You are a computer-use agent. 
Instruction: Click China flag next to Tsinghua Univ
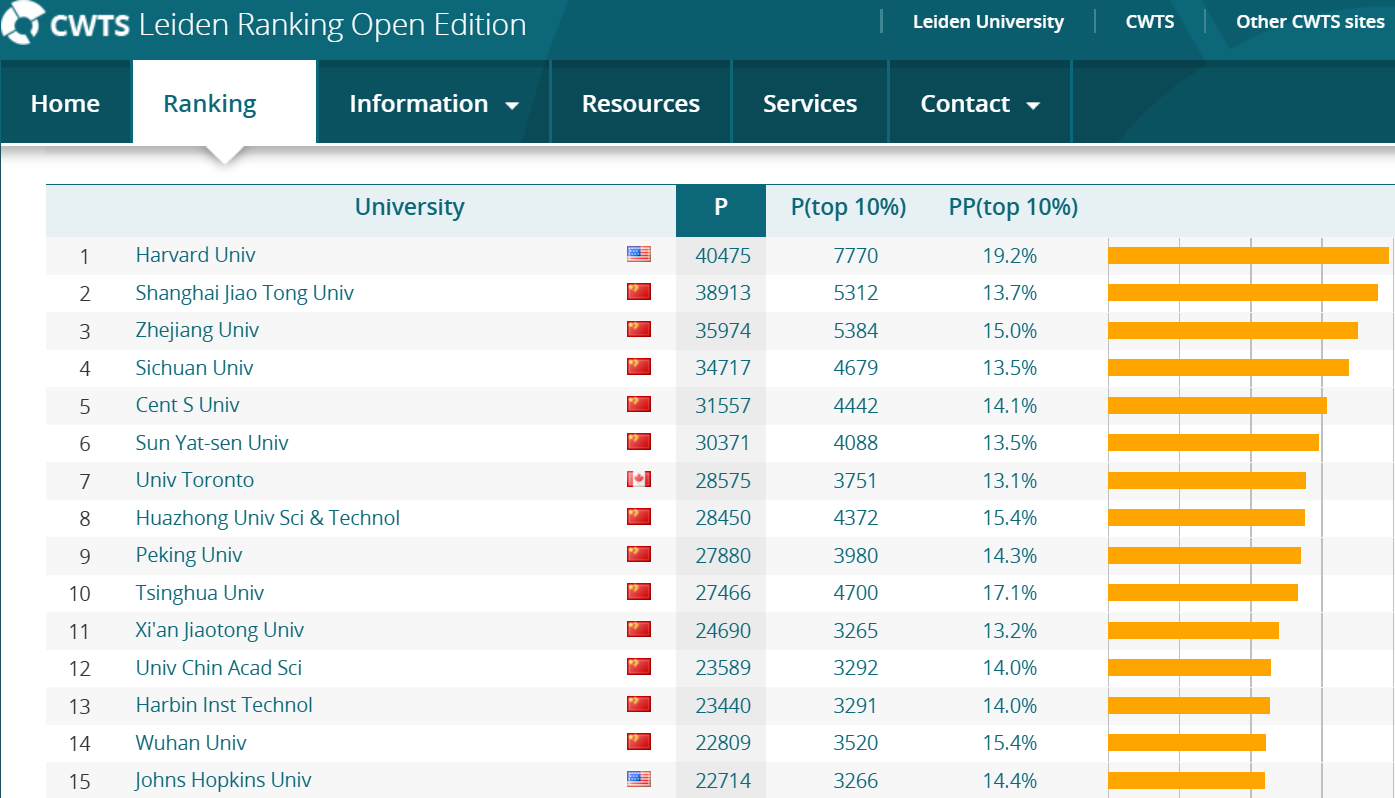(638, 592)
